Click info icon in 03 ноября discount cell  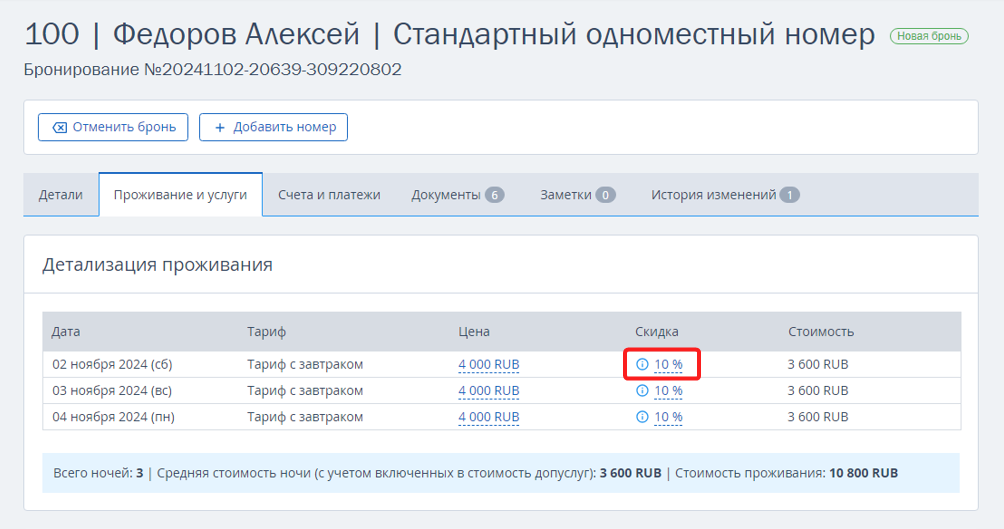[x=642, y=391]
